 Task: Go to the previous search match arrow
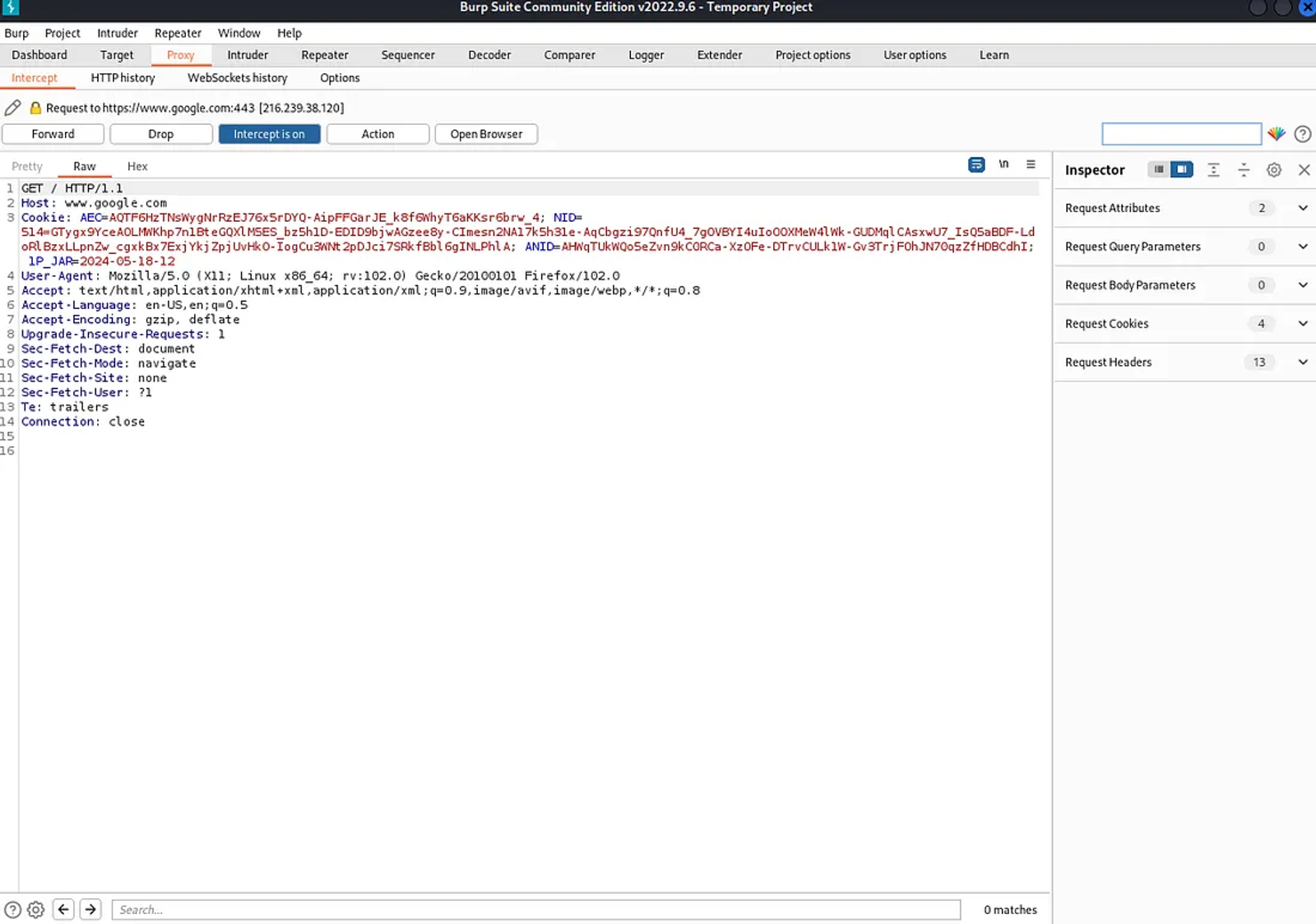click(63, 909)
